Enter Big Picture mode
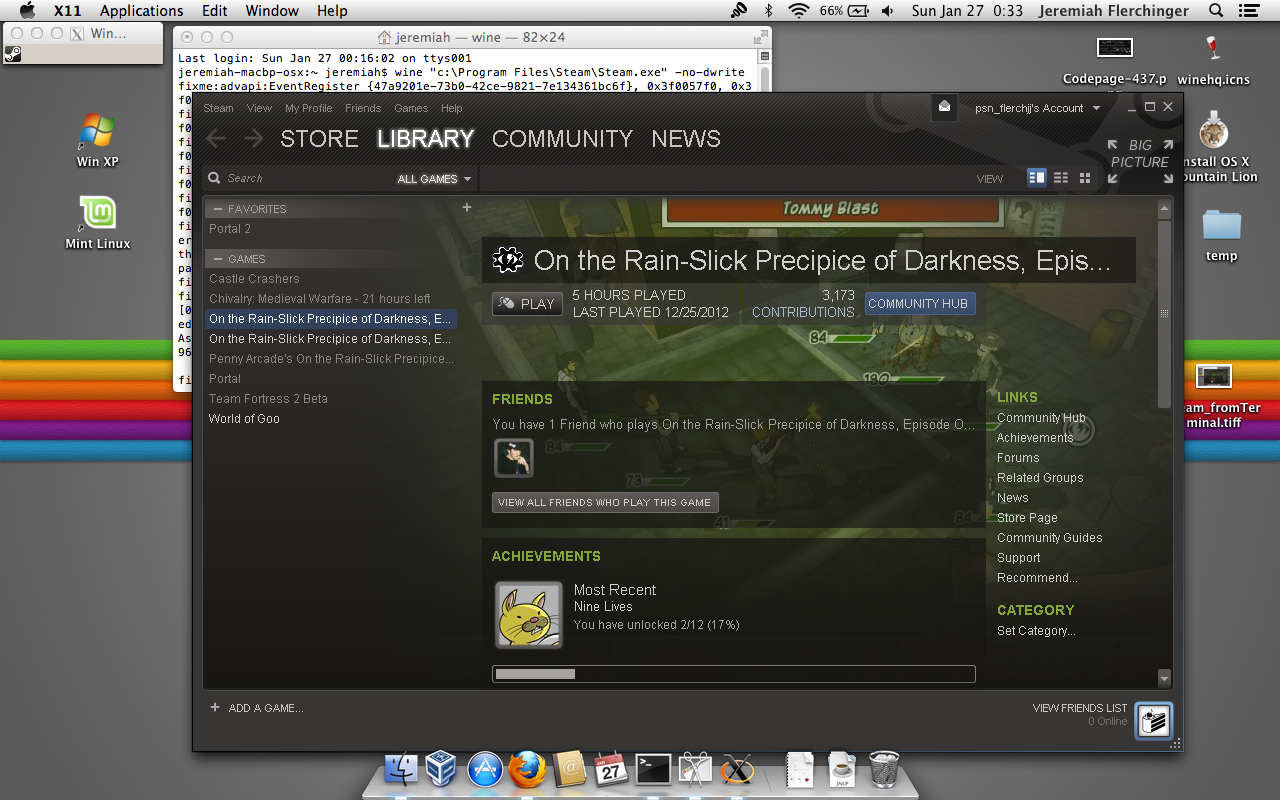Screen dimensions: 1280x800 [x=1140, y=161]
